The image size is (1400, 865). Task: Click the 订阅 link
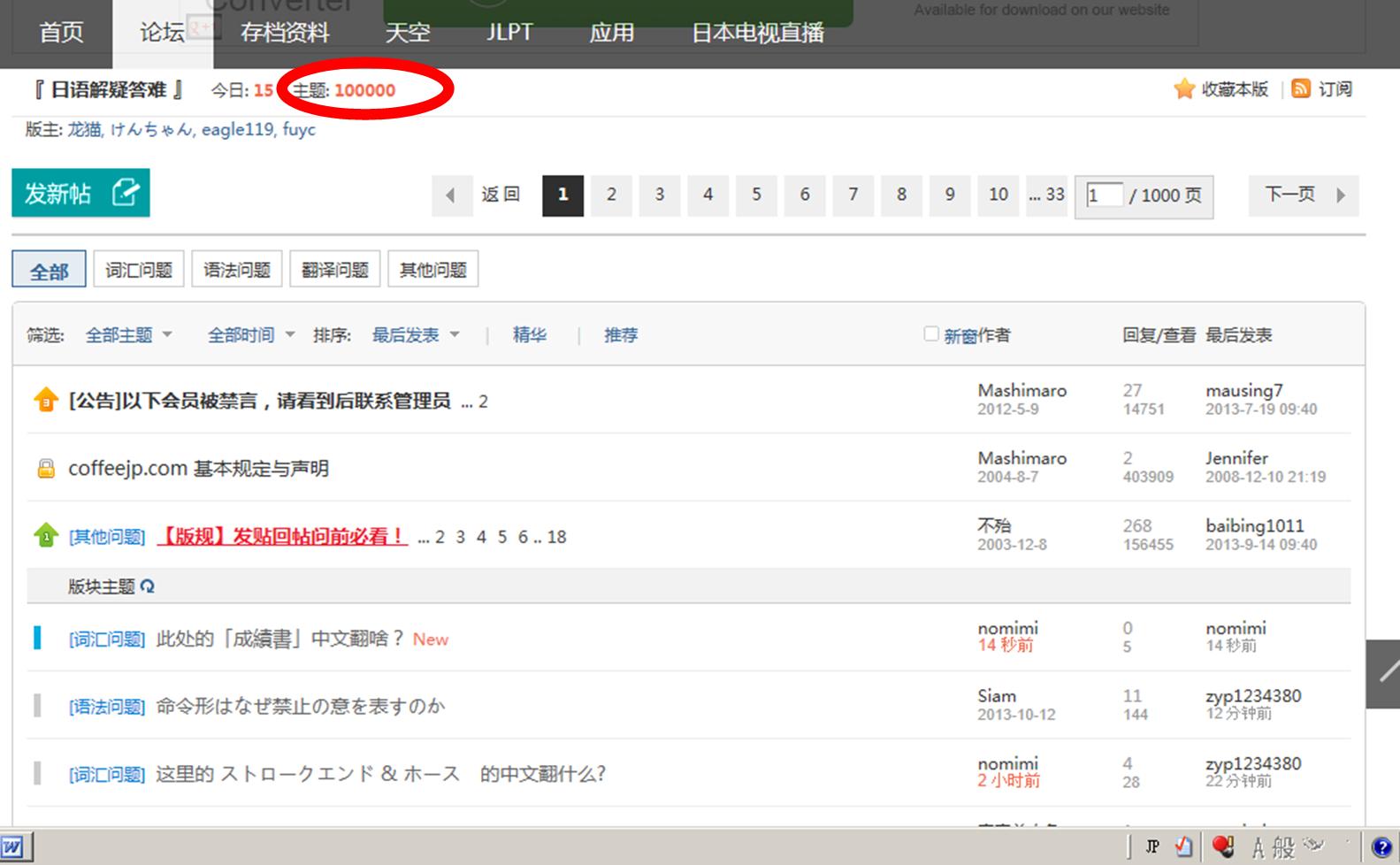point(1335,89)
